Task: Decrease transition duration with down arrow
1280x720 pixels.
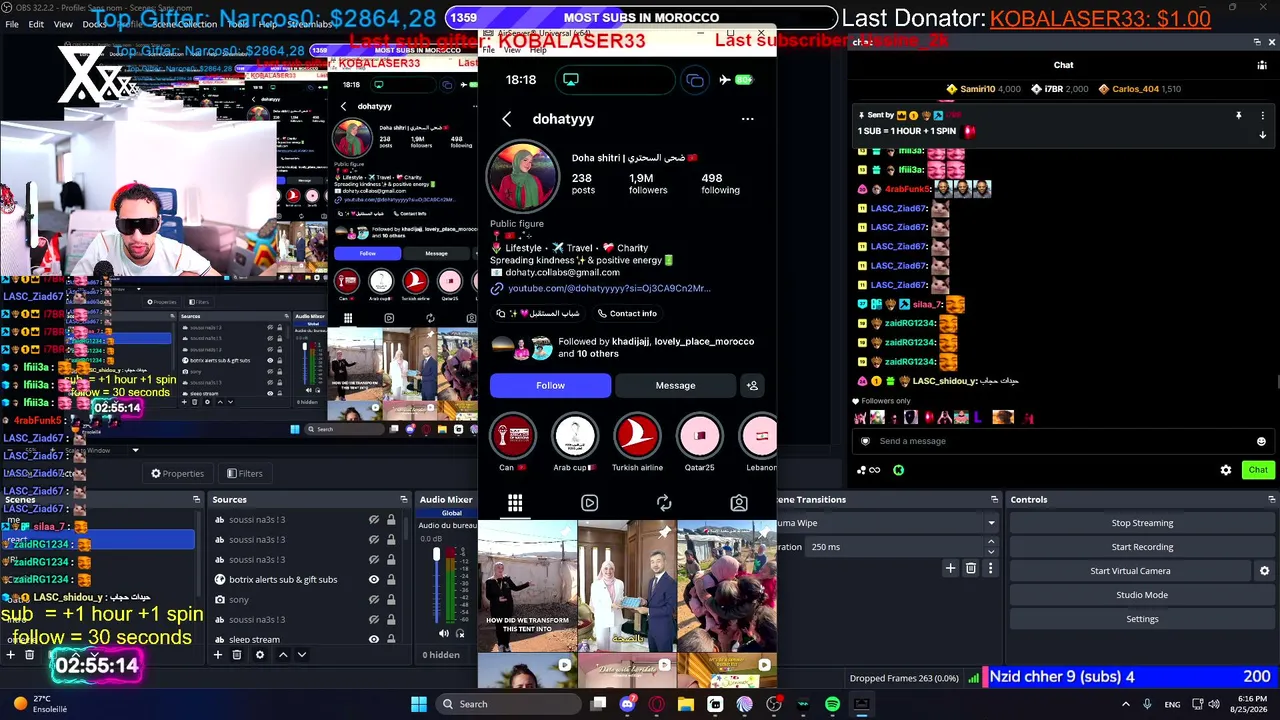Action: pyautogui.click(x=991, y=552)
